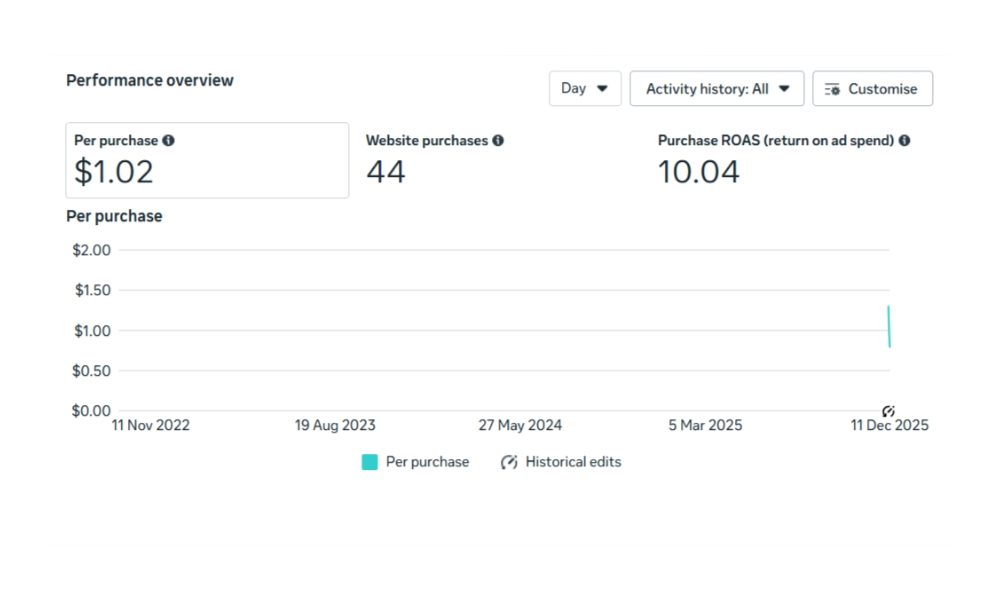
Task: Click the caret arrow on Day selector
Action: (602, 88)
